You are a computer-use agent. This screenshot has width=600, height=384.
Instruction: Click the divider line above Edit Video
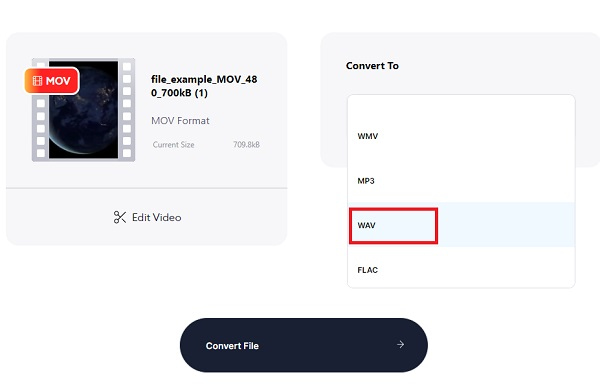(147, 188)
